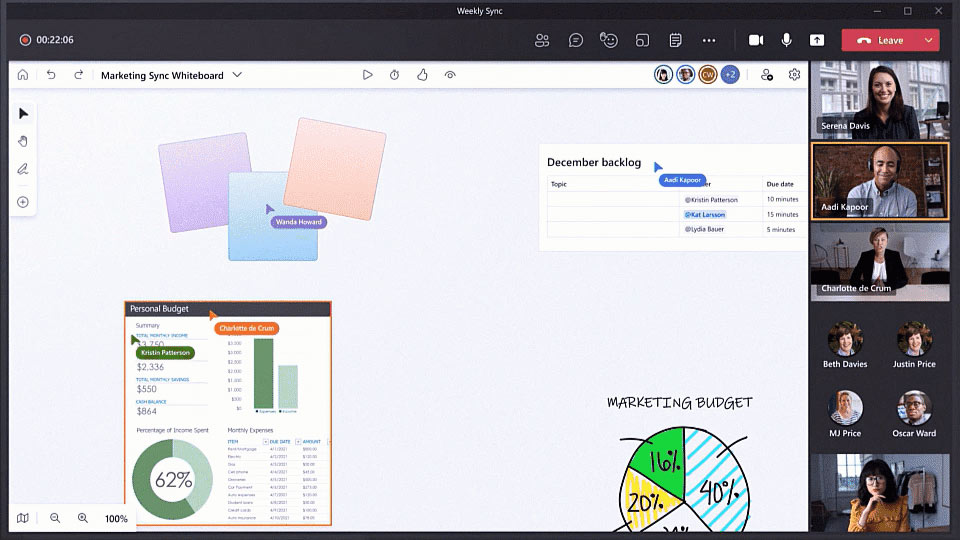Click the thumbs-up reaction icon on whiteboard

422,75
